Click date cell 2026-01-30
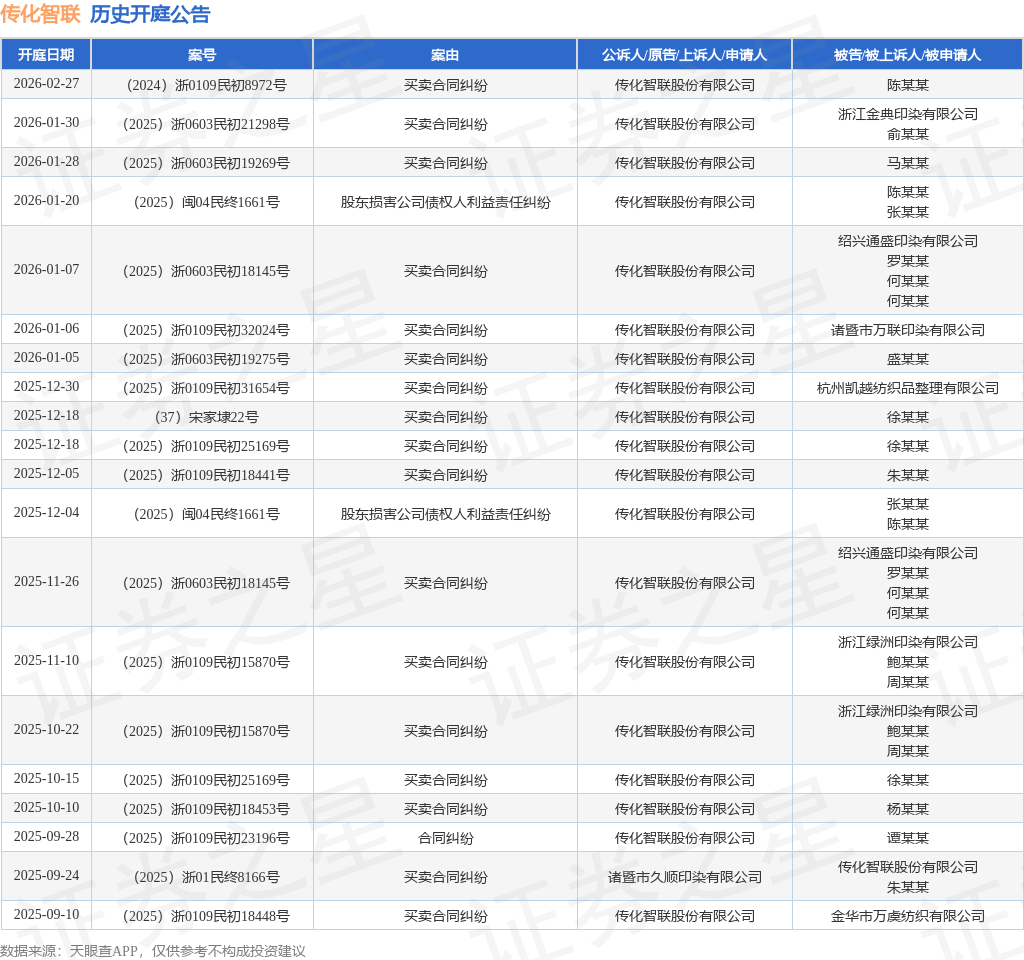Screen dimensions: 1024x960 46,123
